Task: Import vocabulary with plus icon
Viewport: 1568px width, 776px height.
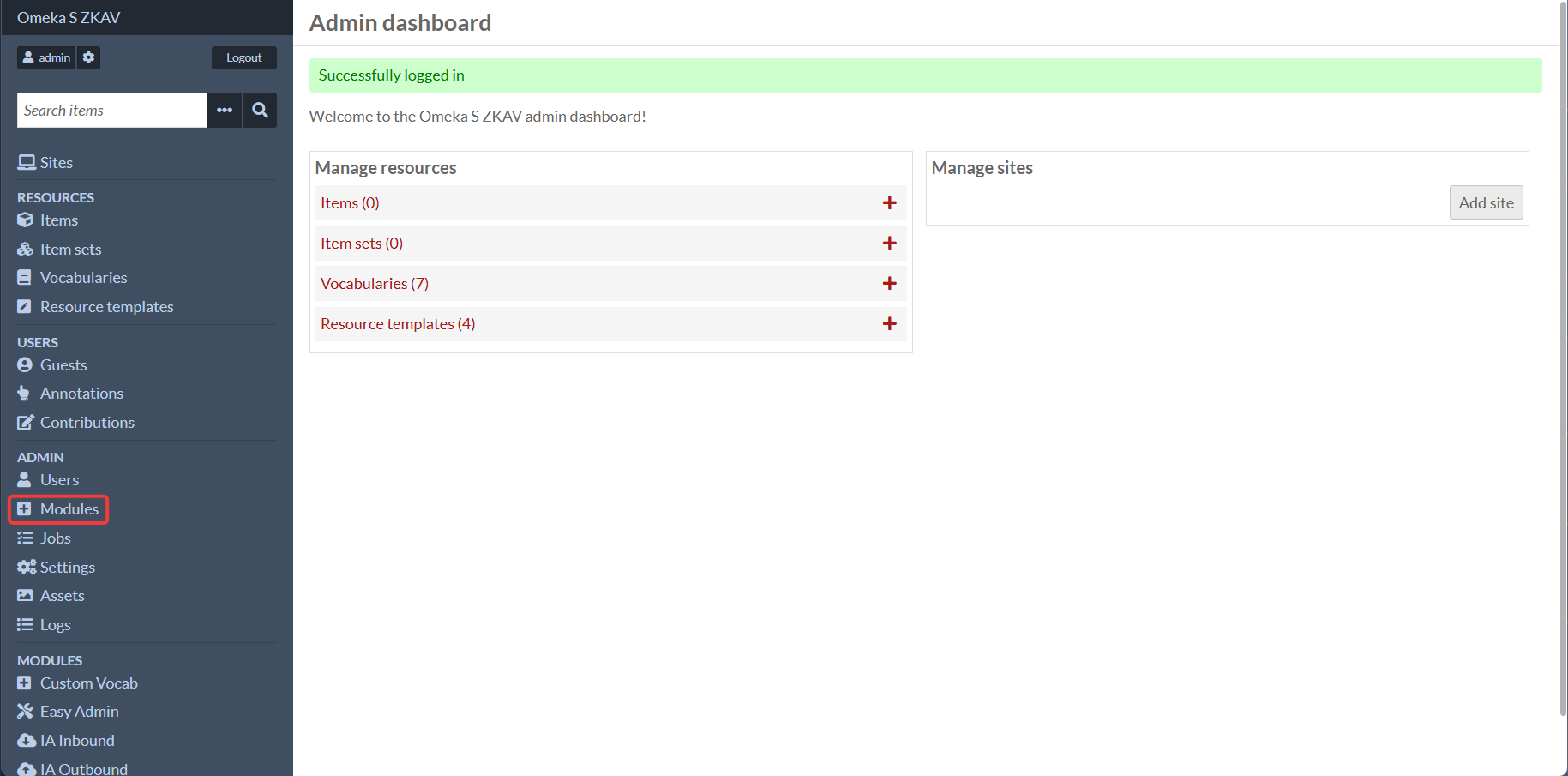Action: click(x=890, y=283)
